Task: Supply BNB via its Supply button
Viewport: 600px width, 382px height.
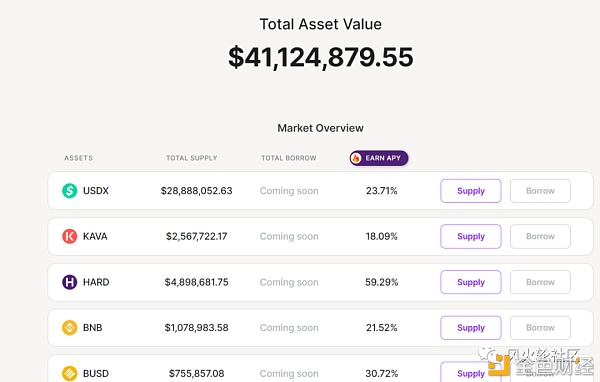Action: (471, 328)
